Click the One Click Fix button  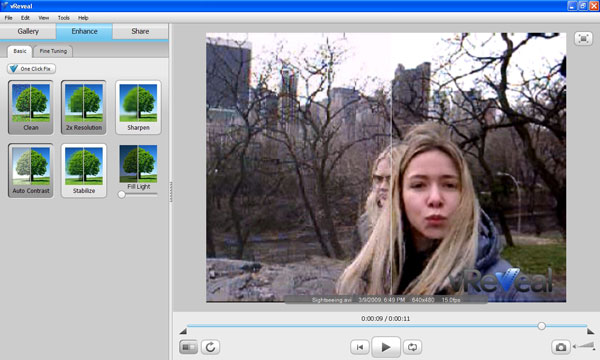point(31,68)
